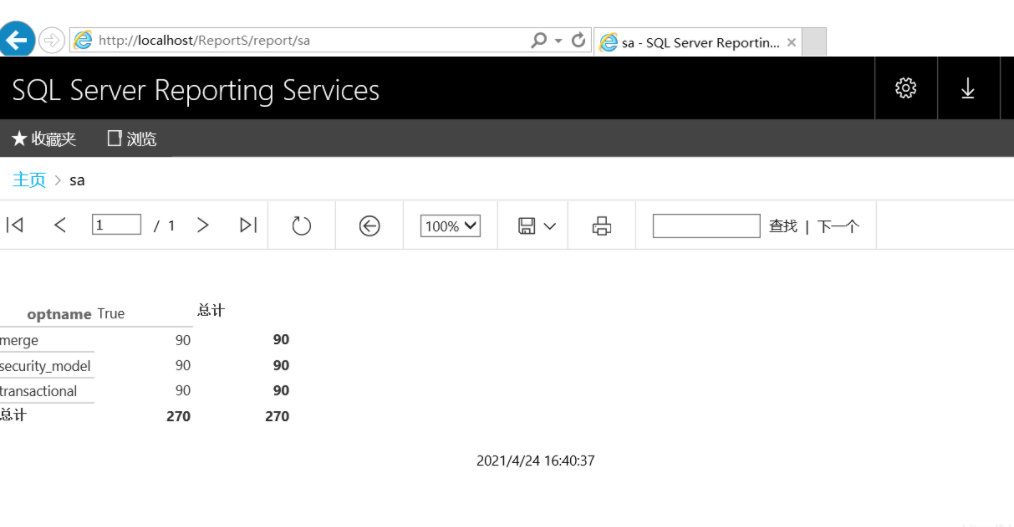Open the export save dropdown

[x=536, y=226]
